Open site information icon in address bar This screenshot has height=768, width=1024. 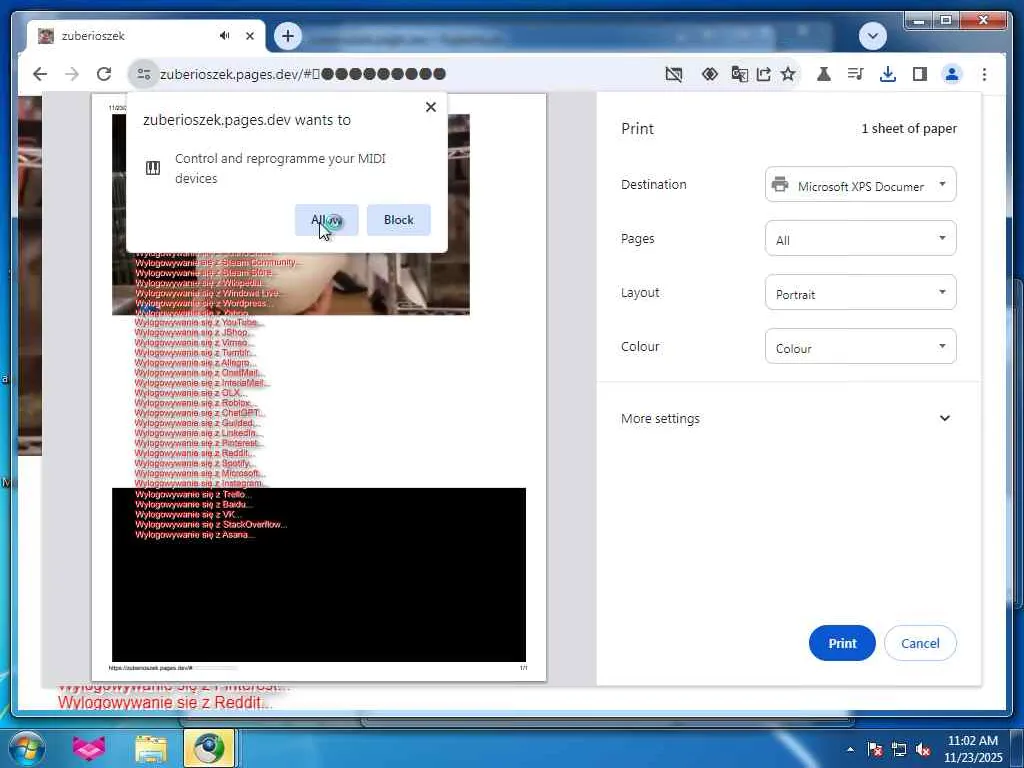point(143,74)
